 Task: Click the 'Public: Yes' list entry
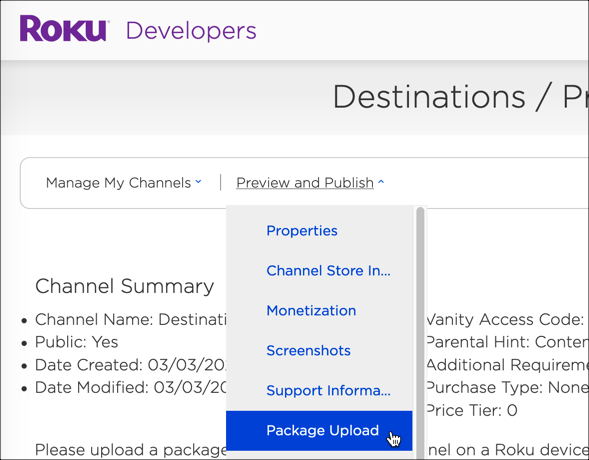point(76,342)
